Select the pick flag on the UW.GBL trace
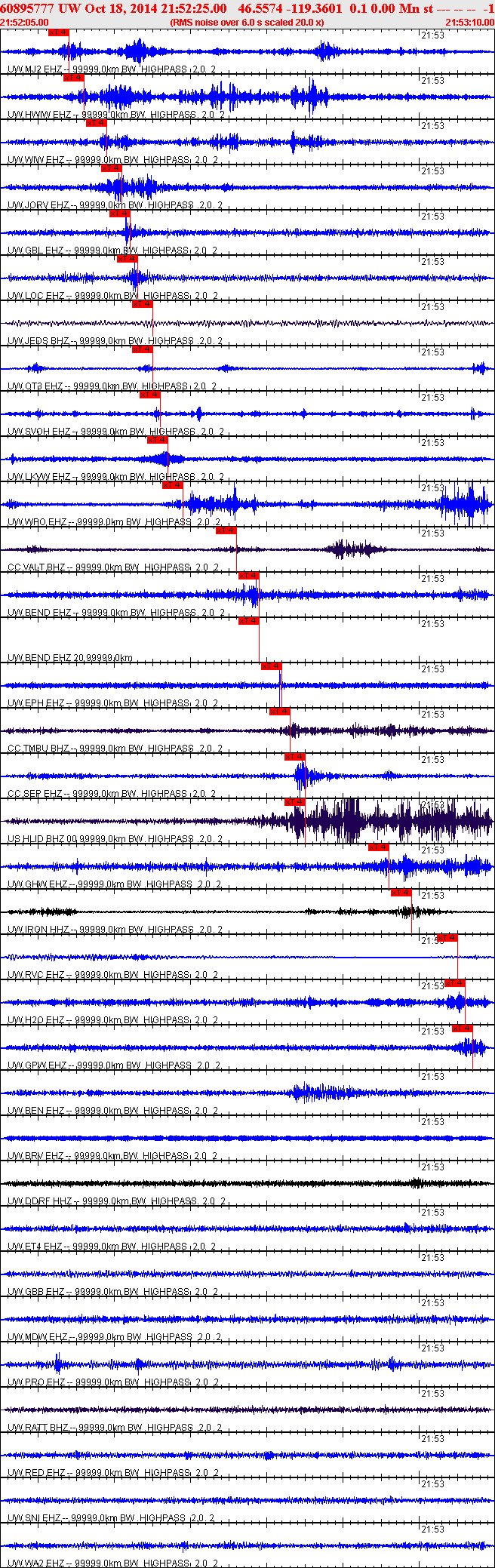The image size is (495, 1568). coord(119,214)
